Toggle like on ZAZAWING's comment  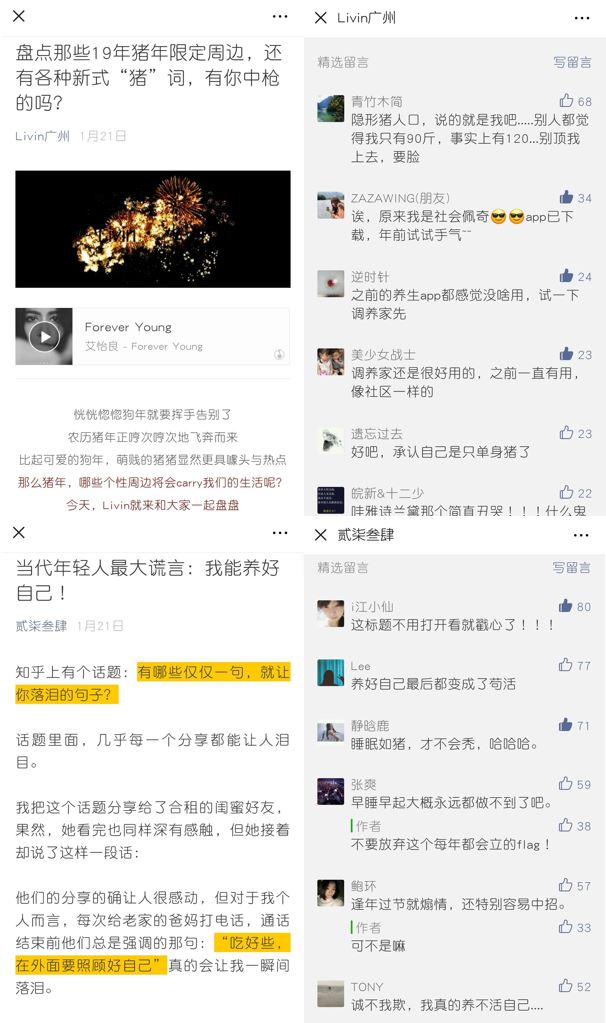[566, 197]
